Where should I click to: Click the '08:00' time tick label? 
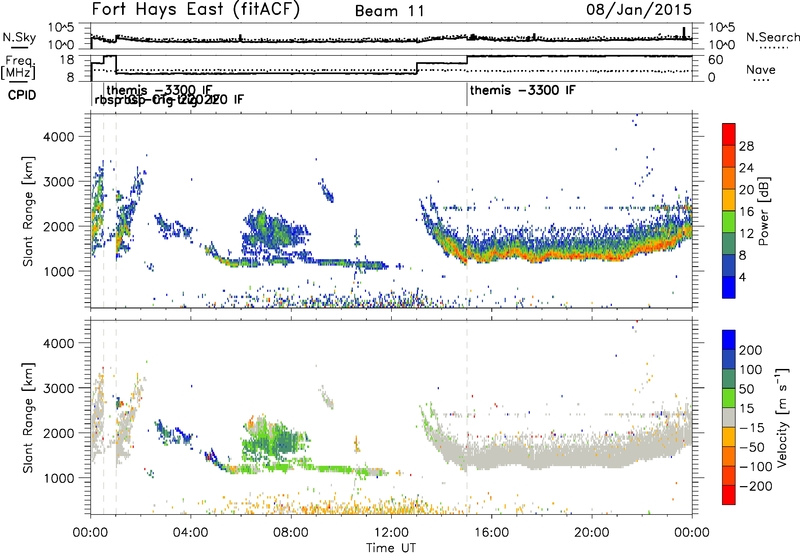(x=291, y=533)
